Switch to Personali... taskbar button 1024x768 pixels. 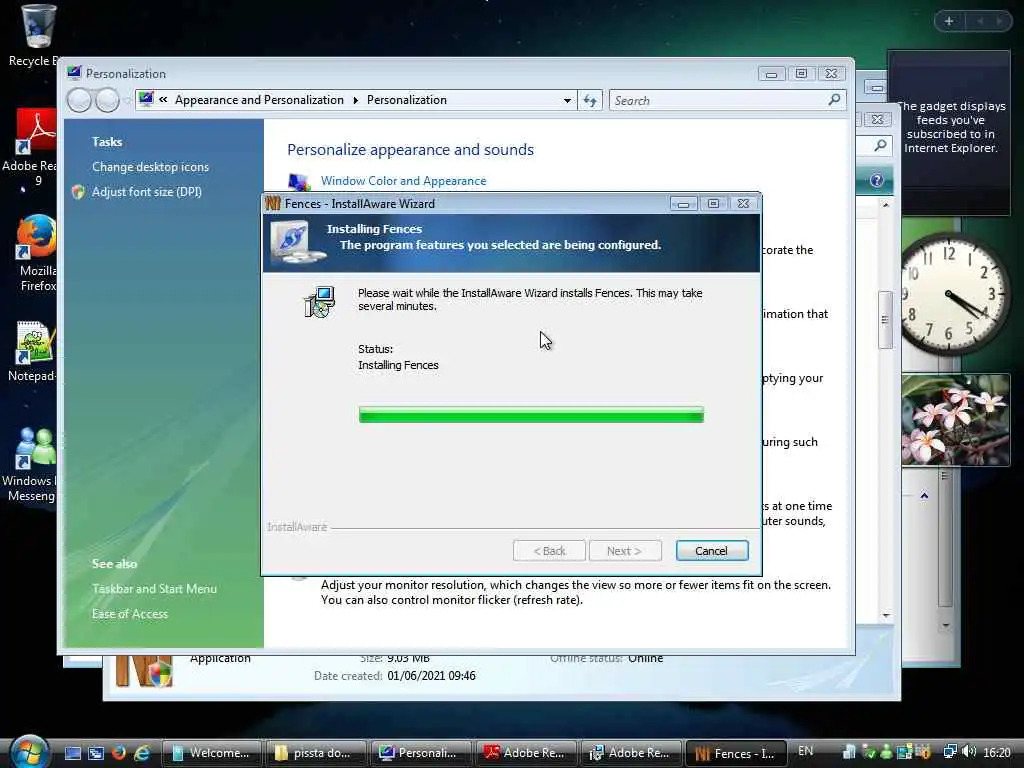coord(421,753)
